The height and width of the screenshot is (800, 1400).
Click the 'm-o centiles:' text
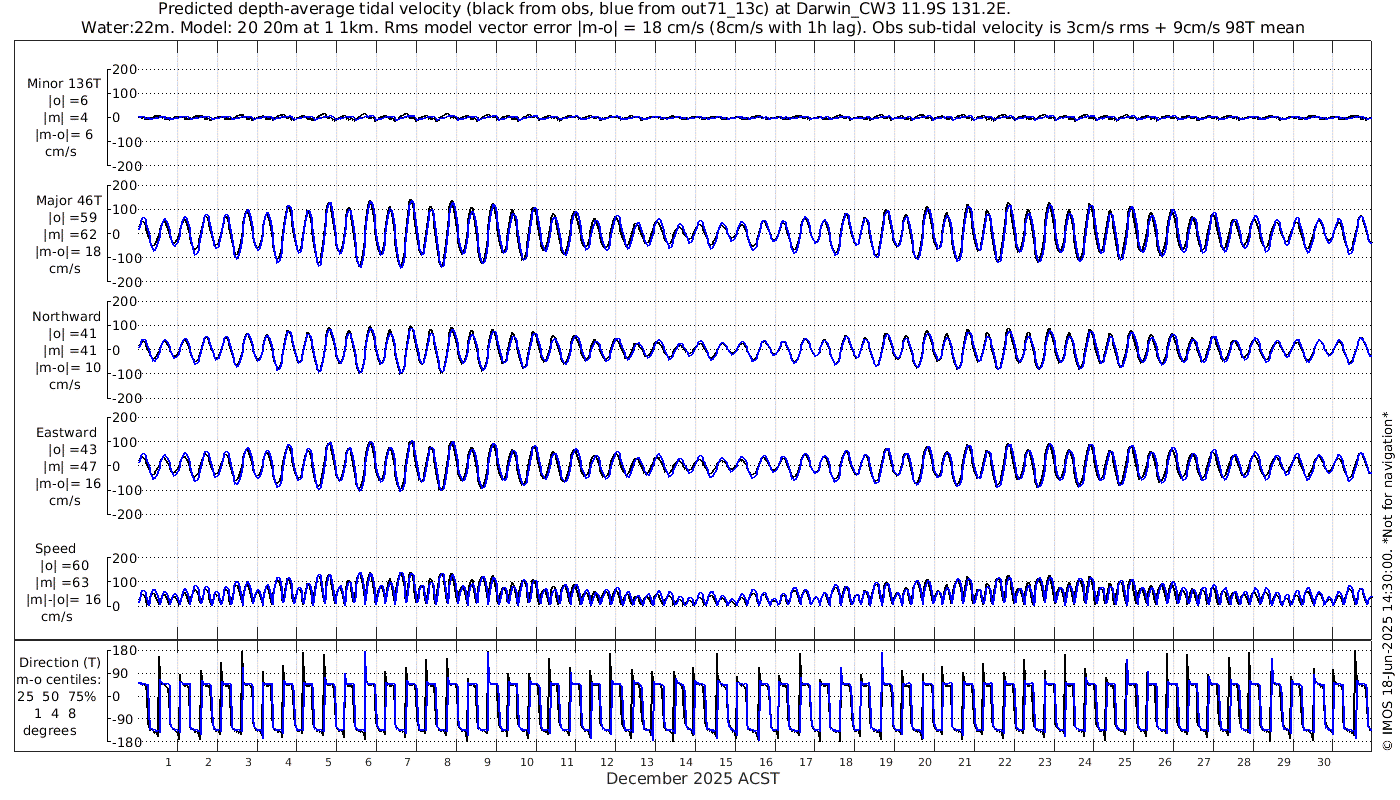tap(60, 680)
